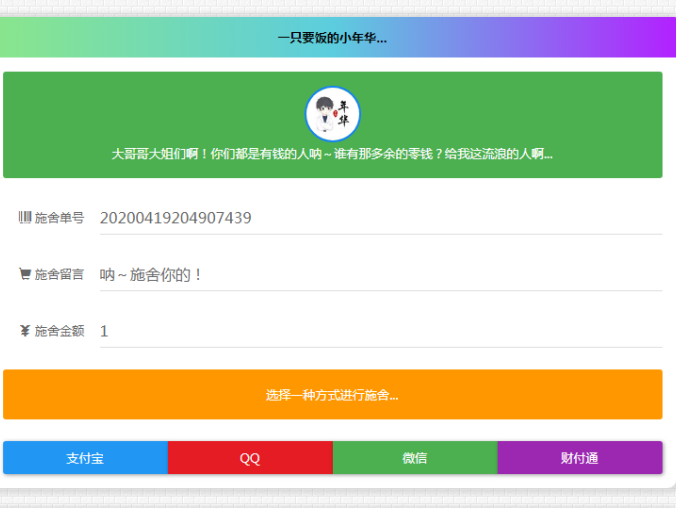Viewport: 676px width, 508px height.
Task: Choose 财付通 payment method
Action: click(580, 458)
